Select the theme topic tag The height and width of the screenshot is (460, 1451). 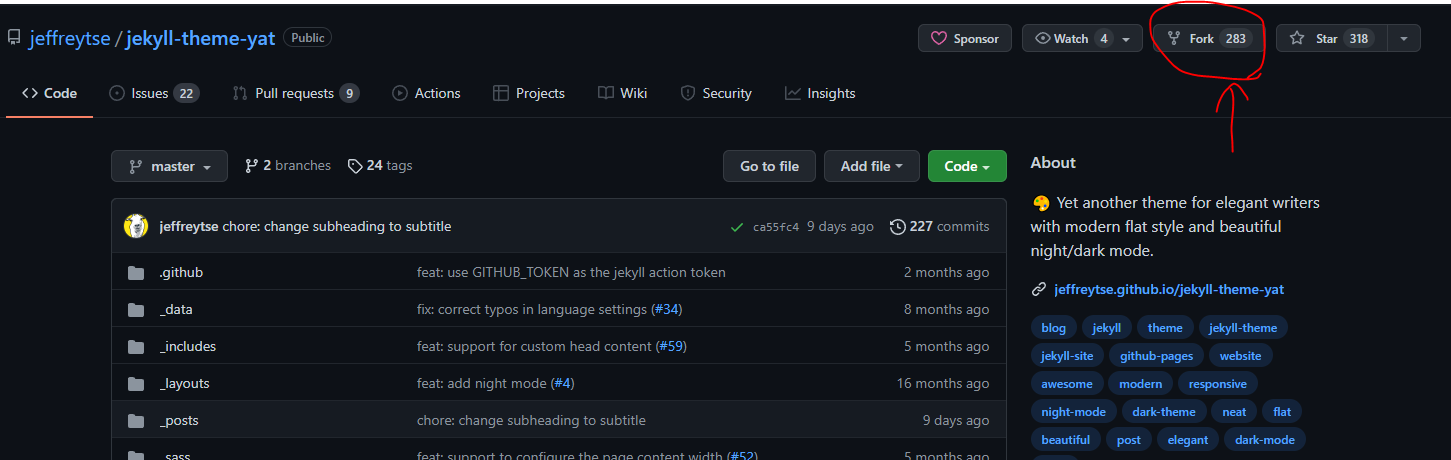[1165, 328]
